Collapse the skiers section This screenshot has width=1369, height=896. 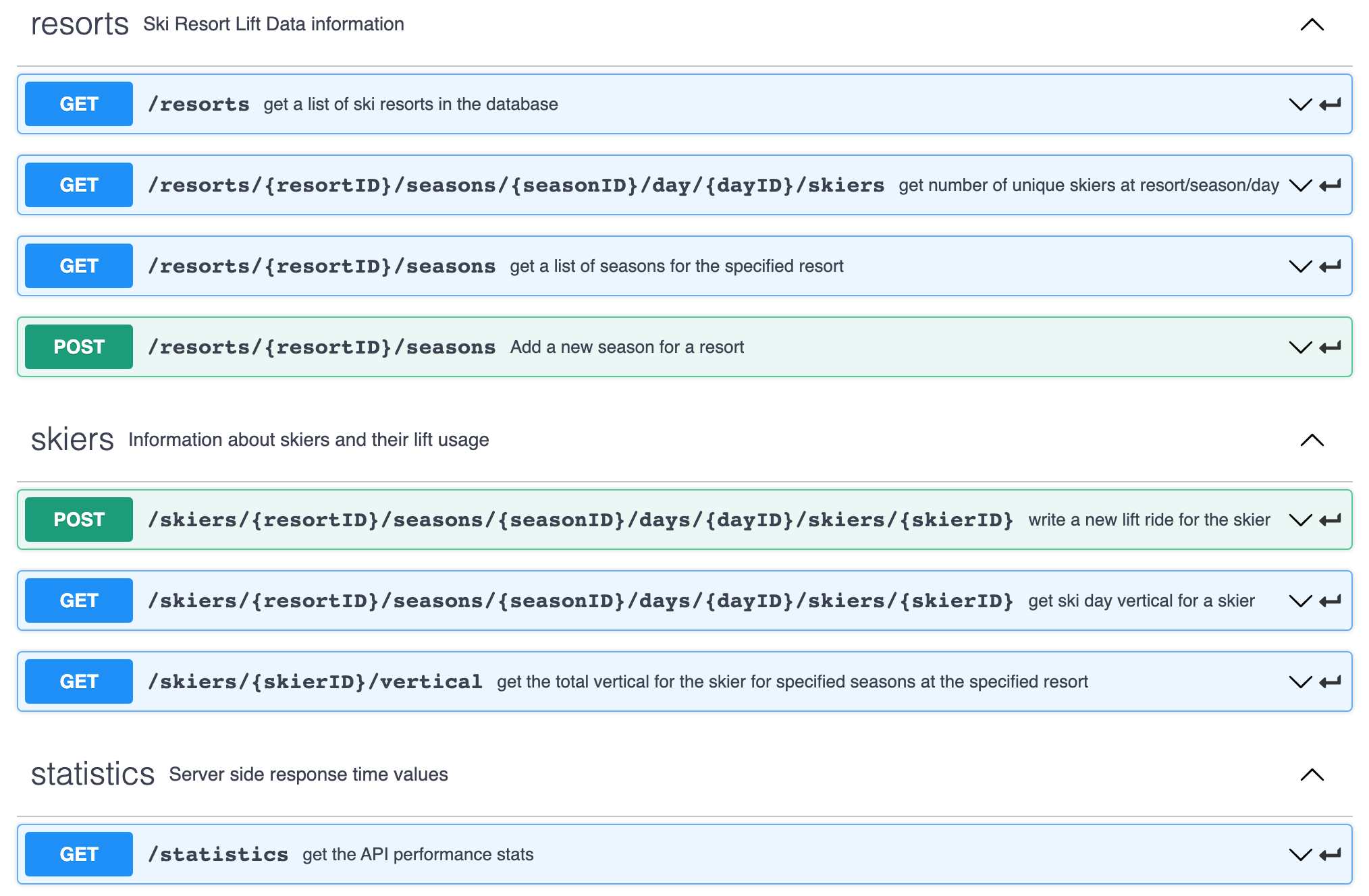[x=1311, y=440]
